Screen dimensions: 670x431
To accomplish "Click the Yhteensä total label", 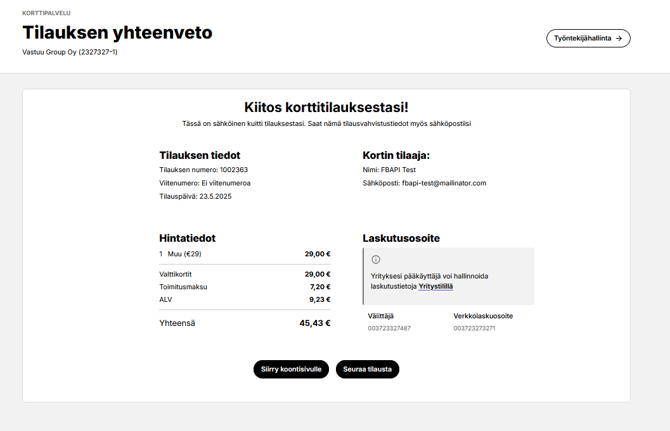I will tap(177, 323).
